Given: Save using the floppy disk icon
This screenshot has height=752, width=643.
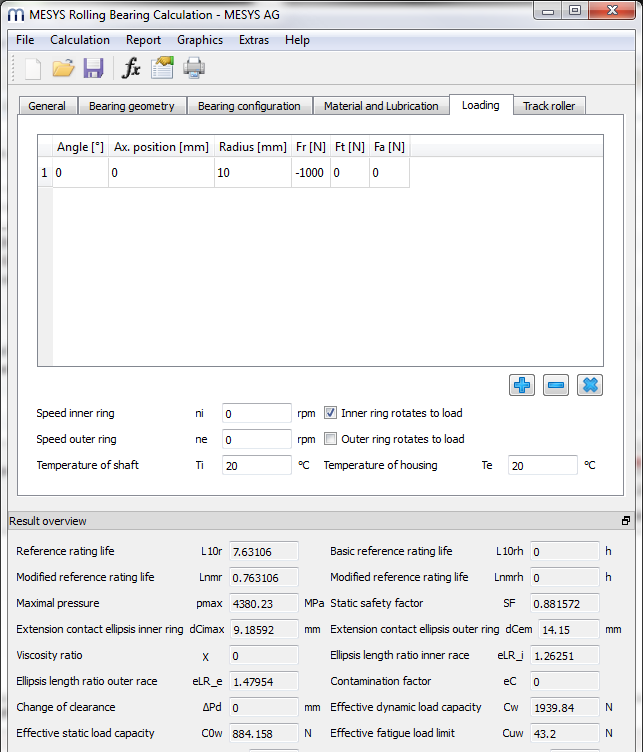Looking at the screenshot, I should 94,68.
